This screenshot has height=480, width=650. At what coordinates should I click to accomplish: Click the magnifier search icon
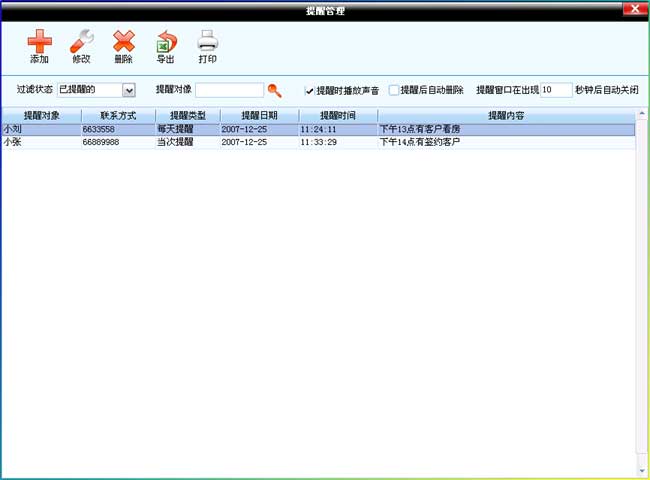click(x=274, y=90)
